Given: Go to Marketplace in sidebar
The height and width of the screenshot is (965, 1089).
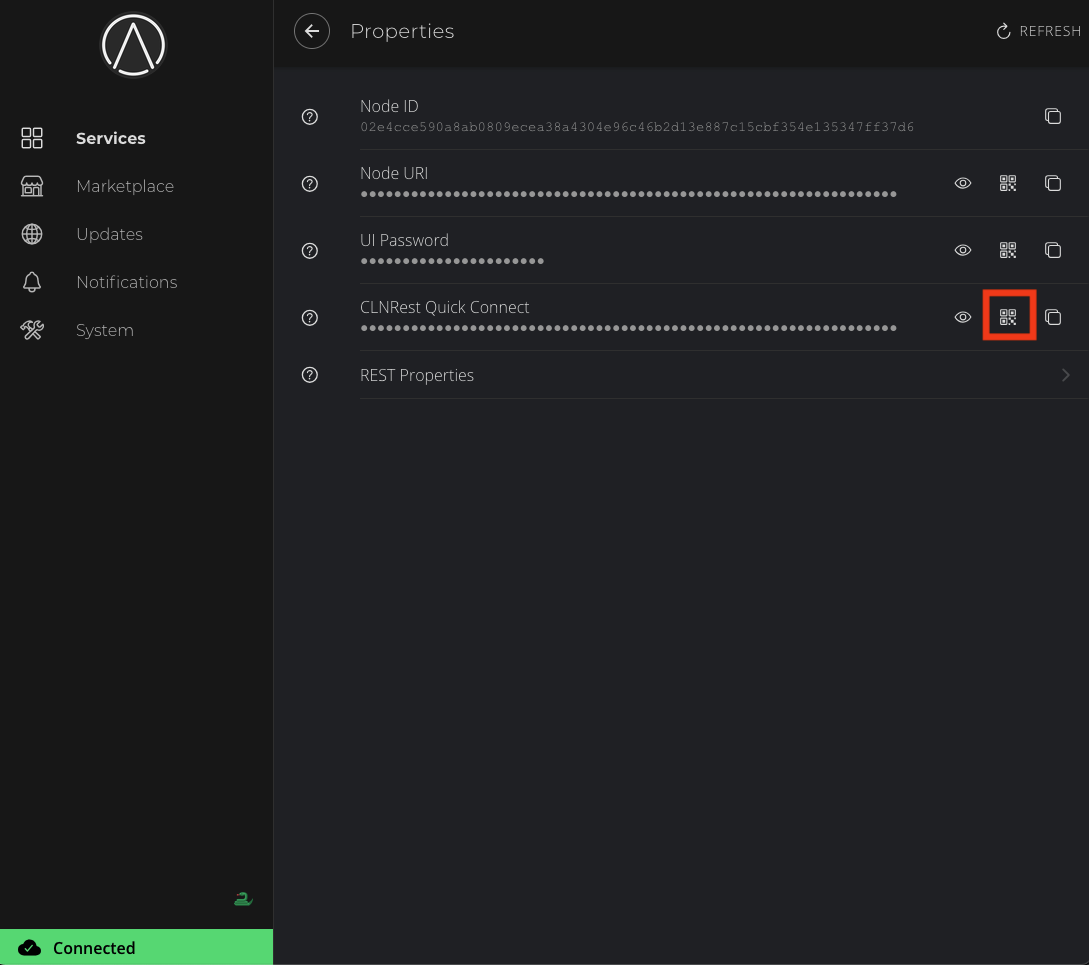Looking at the screenshot, I should [x=124, y=186].
